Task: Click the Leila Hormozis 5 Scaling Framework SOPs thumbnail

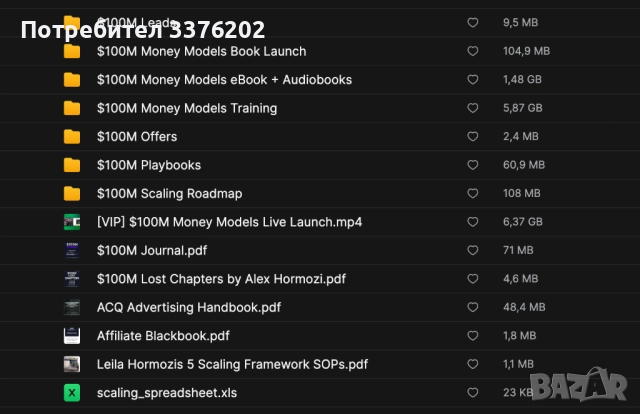Action: click(x=72, y=364)
